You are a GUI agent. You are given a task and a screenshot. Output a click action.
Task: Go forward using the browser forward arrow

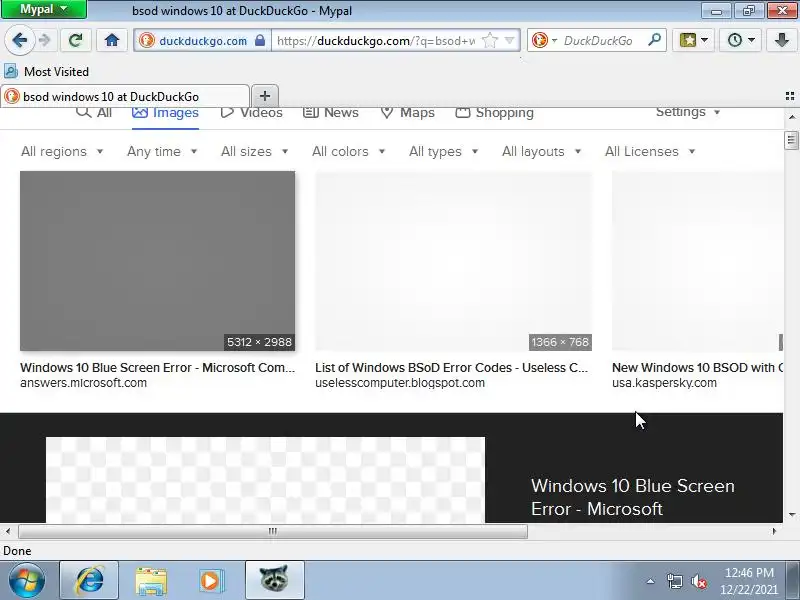coord(44,40)
